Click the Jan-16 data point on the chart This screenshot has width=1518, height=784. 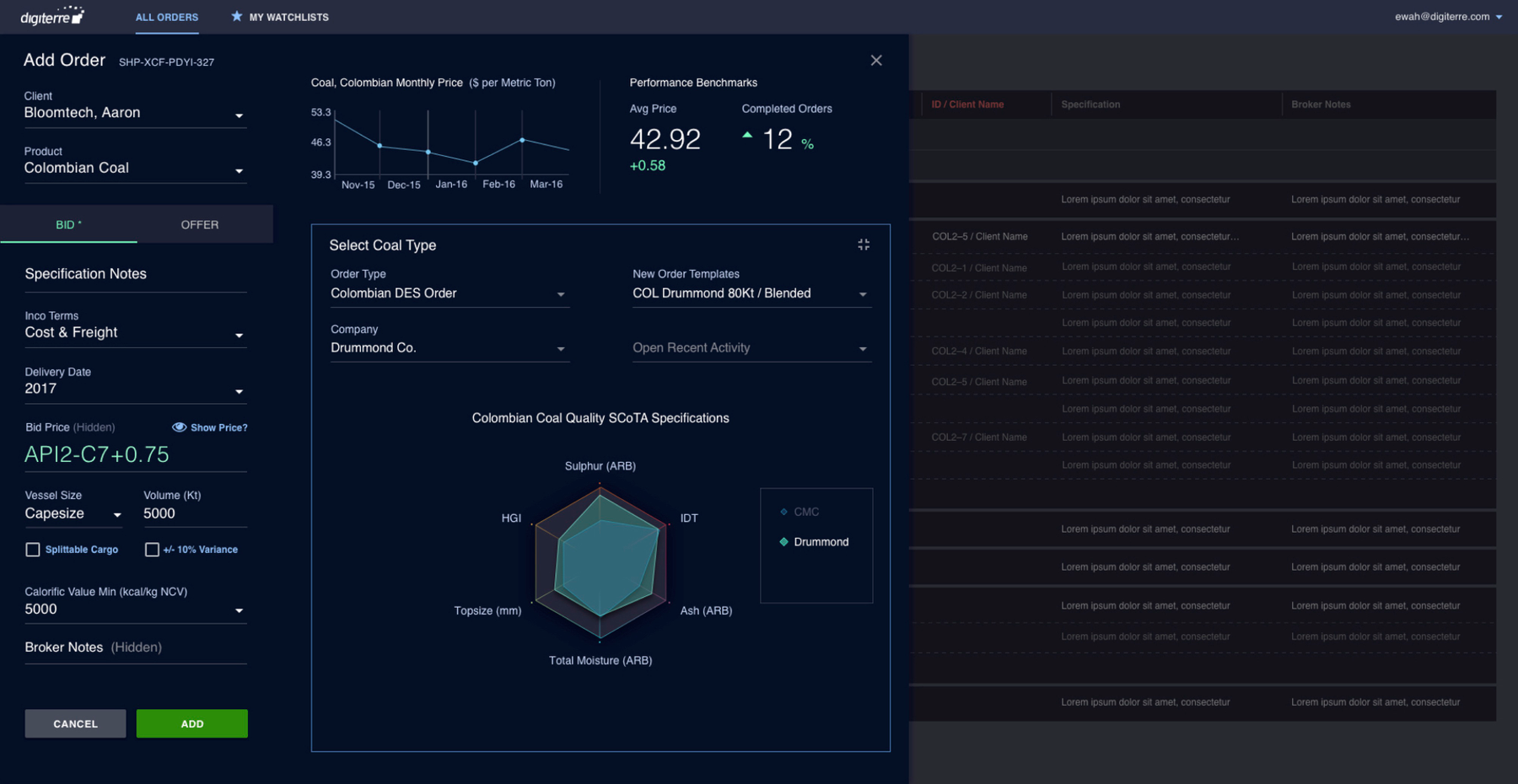pos(428,152)
